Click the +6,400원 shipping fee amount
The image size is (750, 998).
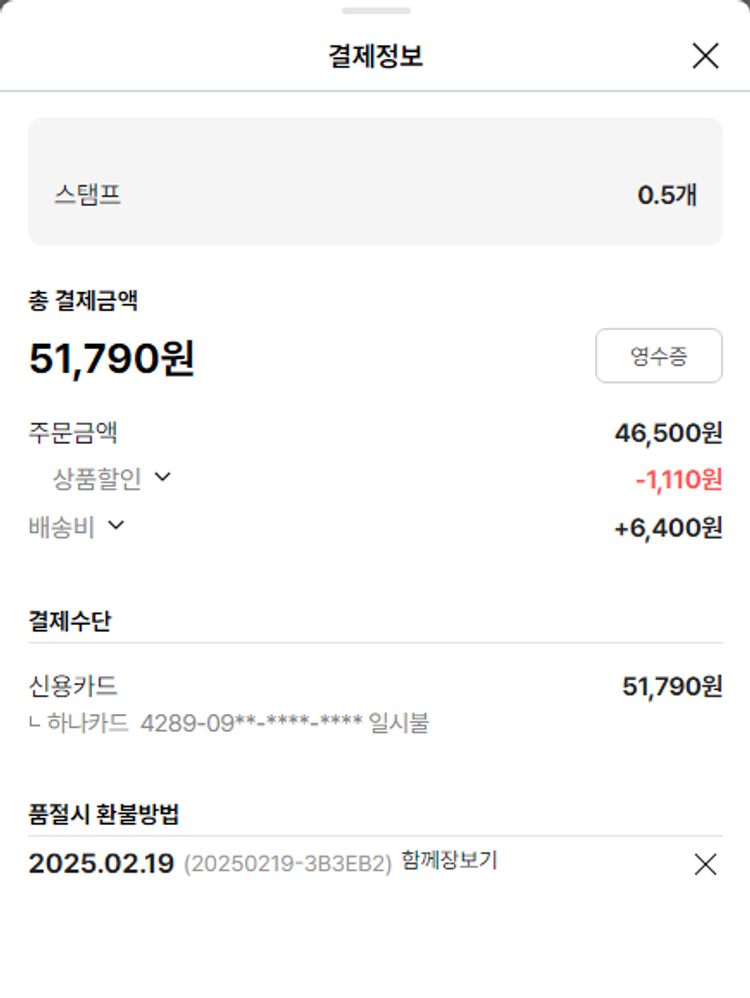pos(668,527)
